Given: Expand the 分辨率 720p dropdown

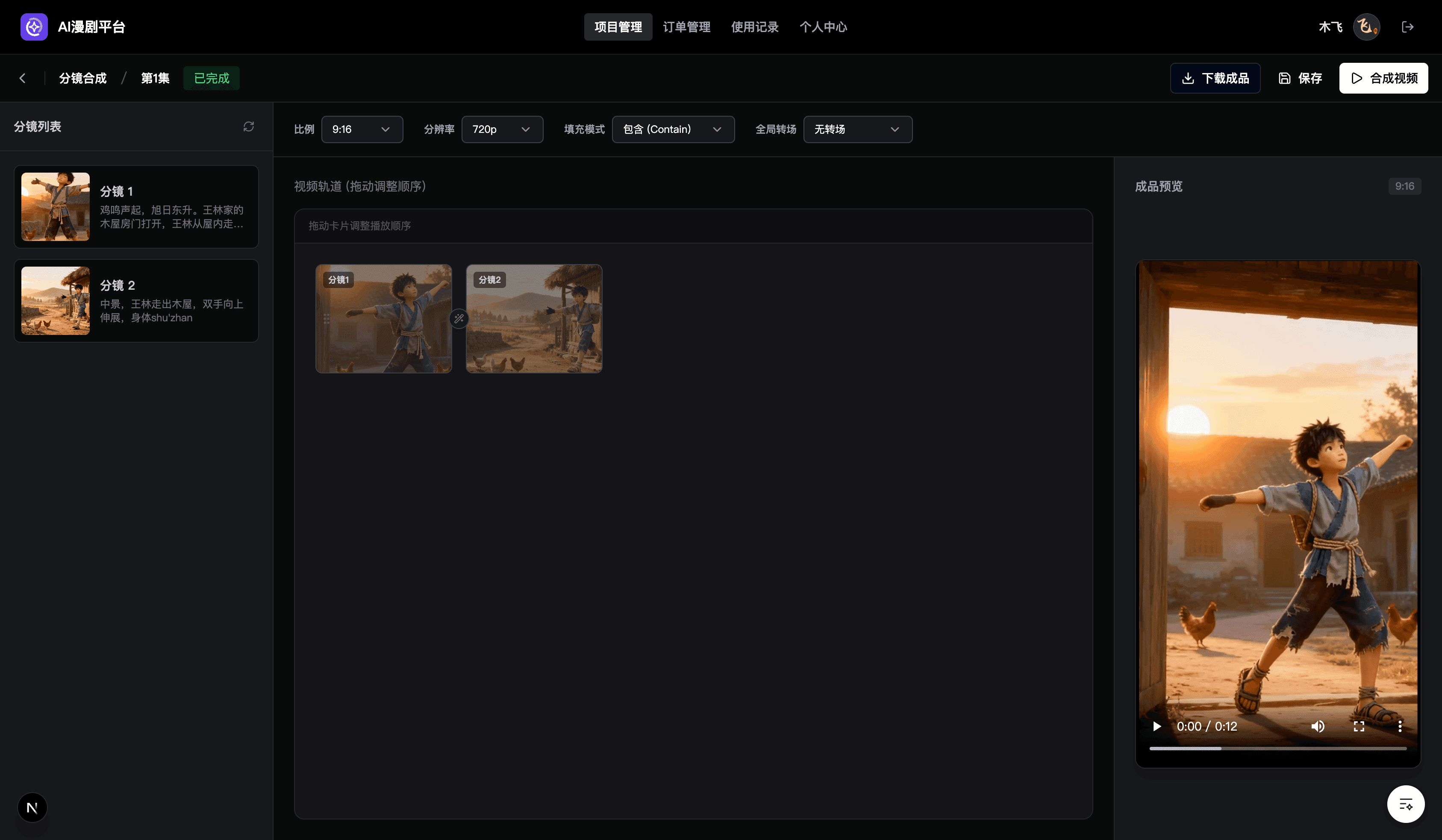Looking at the screenshot, I should coord(502,129).
